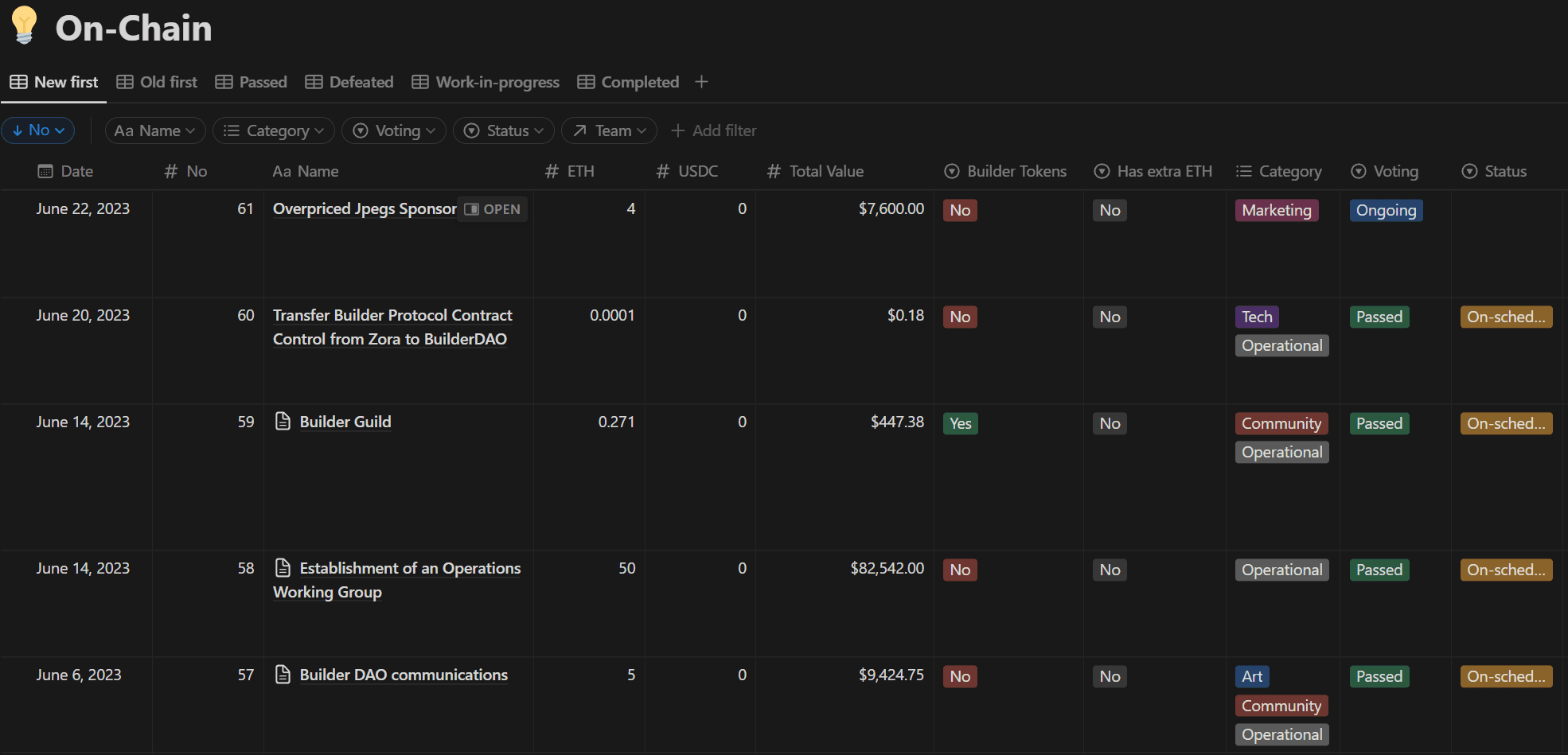Click the Yes Builder Tokens tag for Builder Guild
Image resolution: width=1568 pixels, height=755 pixels.
pos(960,423)
